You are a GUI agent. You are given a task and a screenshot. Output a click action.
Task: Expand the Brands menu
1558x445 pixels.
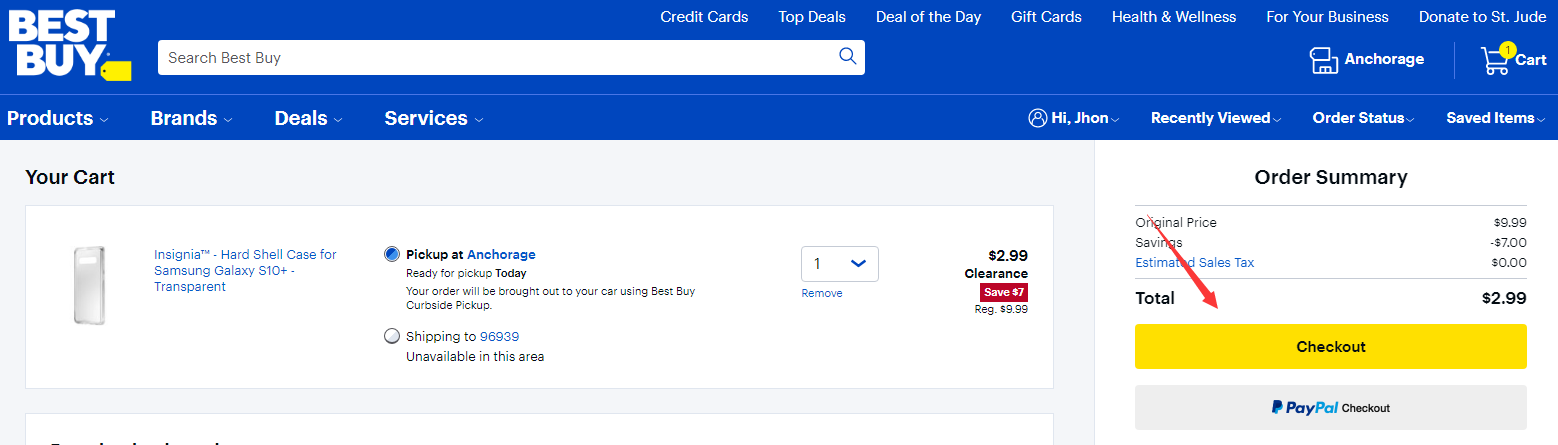[x=191, y=118]
